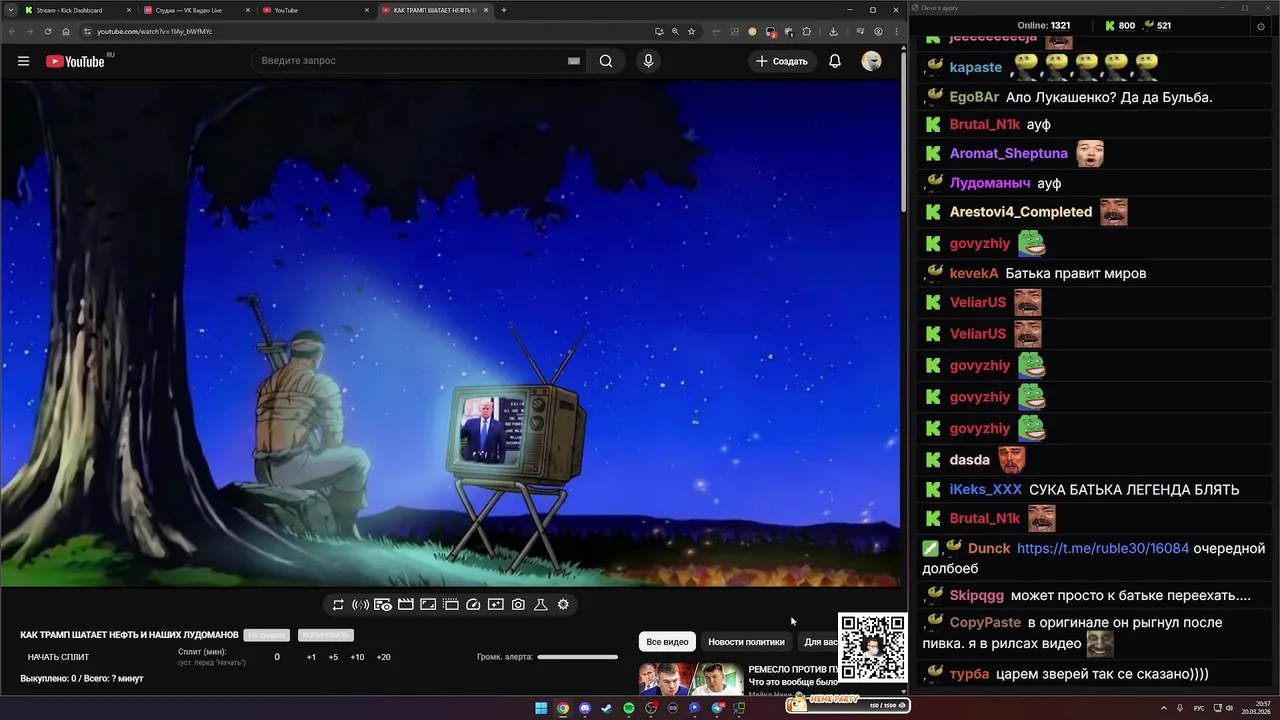
Task: Open the YouTube account avatar menu
Action: [x=872, y=61]
